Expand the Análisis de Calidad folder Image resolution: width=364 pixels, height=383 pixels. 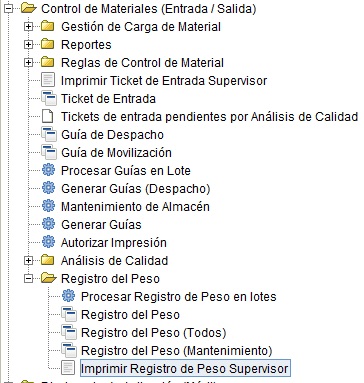pyautogui.click(x=29, y=260)
